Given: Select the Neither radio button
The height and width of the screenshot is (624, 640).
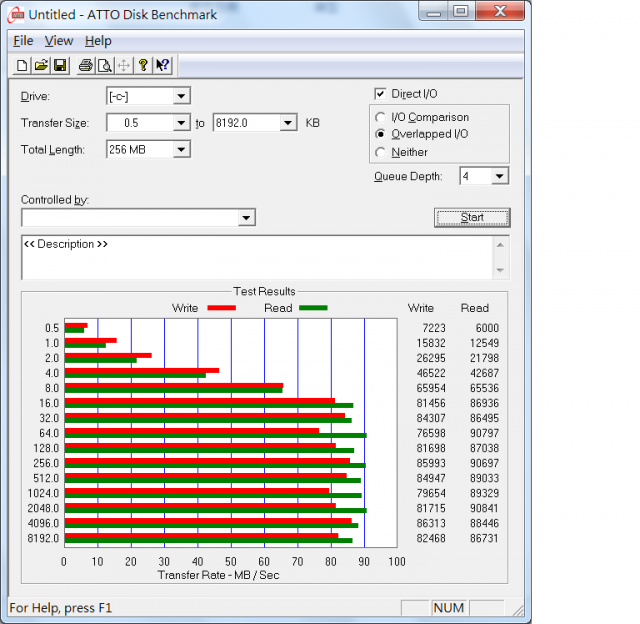Looking at the screenshot, I should coord(380,152).
